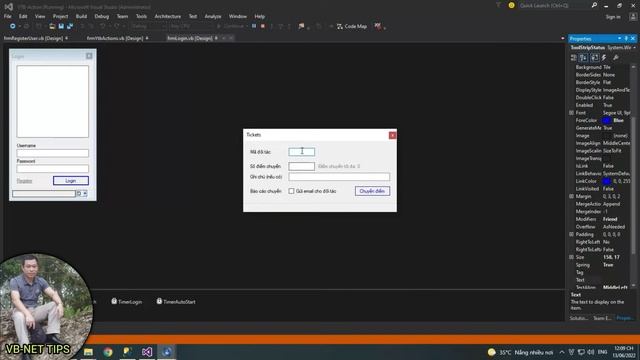Click the Register link on Login form
Screen dimensions: 640x360
click(x=24, y=181)
